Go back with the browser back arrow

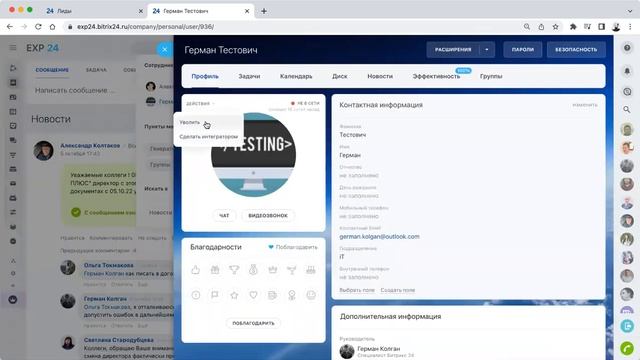[10, 27]
